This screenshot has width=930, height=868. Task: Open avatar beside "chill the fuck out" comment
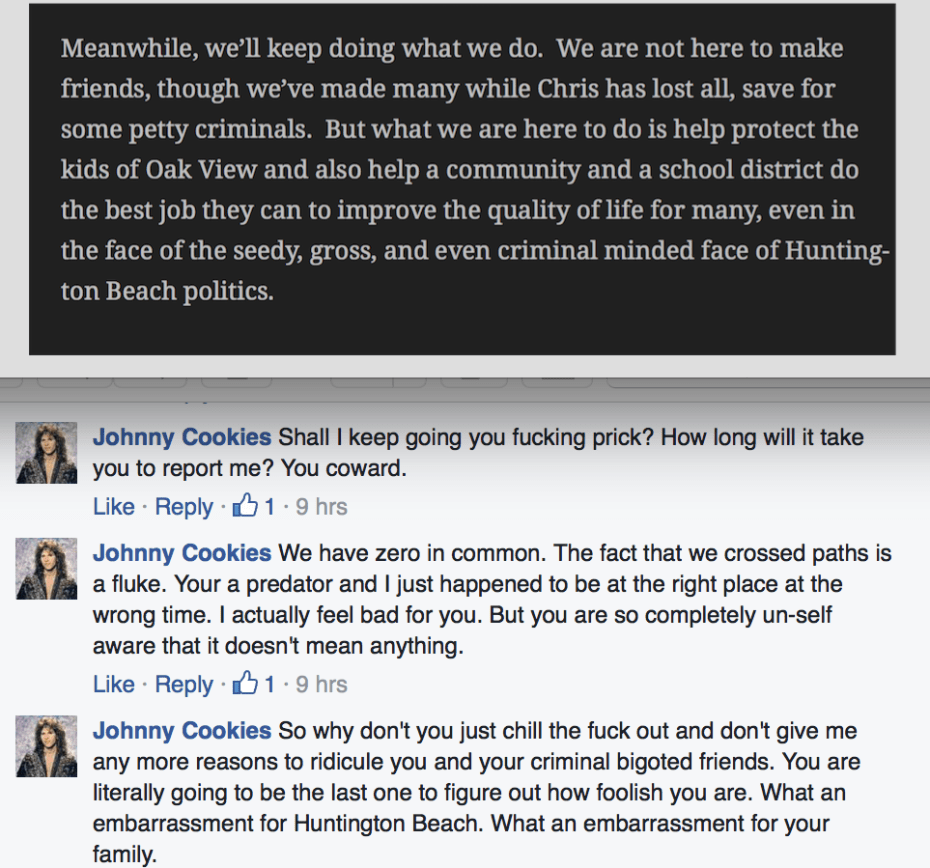[x=46, y=746]
